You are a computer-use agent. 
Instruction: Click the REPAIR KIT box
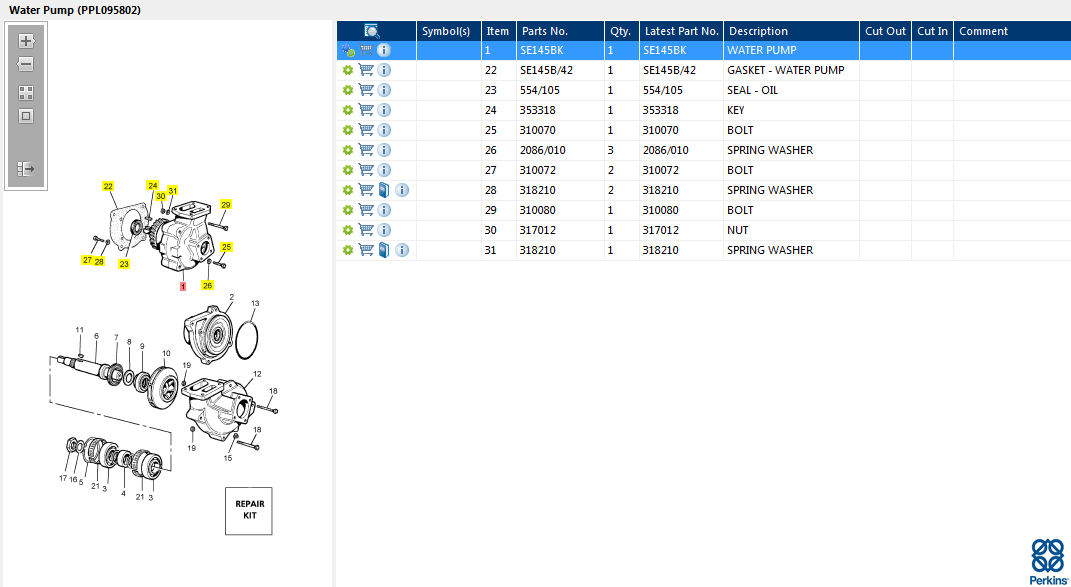pos(249,510)
